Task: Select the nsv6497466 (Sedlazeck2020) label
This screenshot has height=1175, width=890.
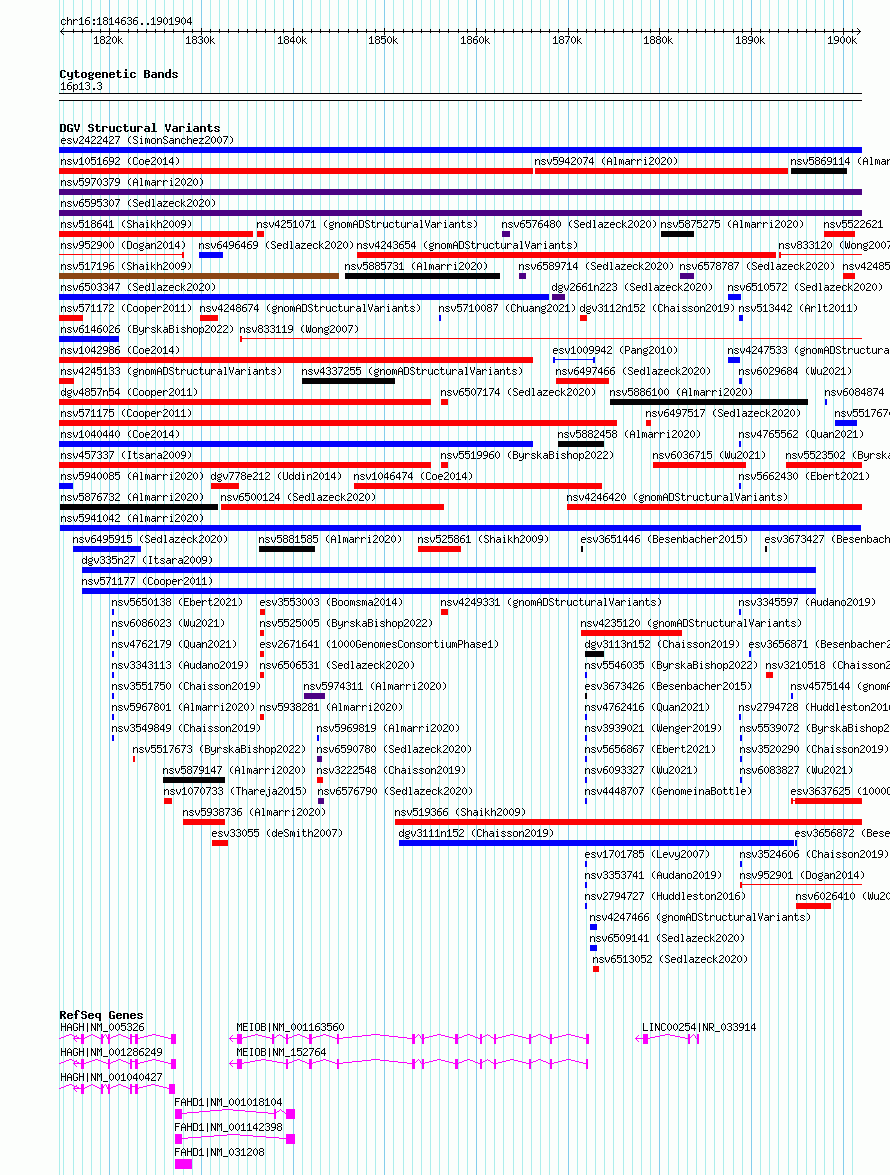Action: click(x=633, y=371)
